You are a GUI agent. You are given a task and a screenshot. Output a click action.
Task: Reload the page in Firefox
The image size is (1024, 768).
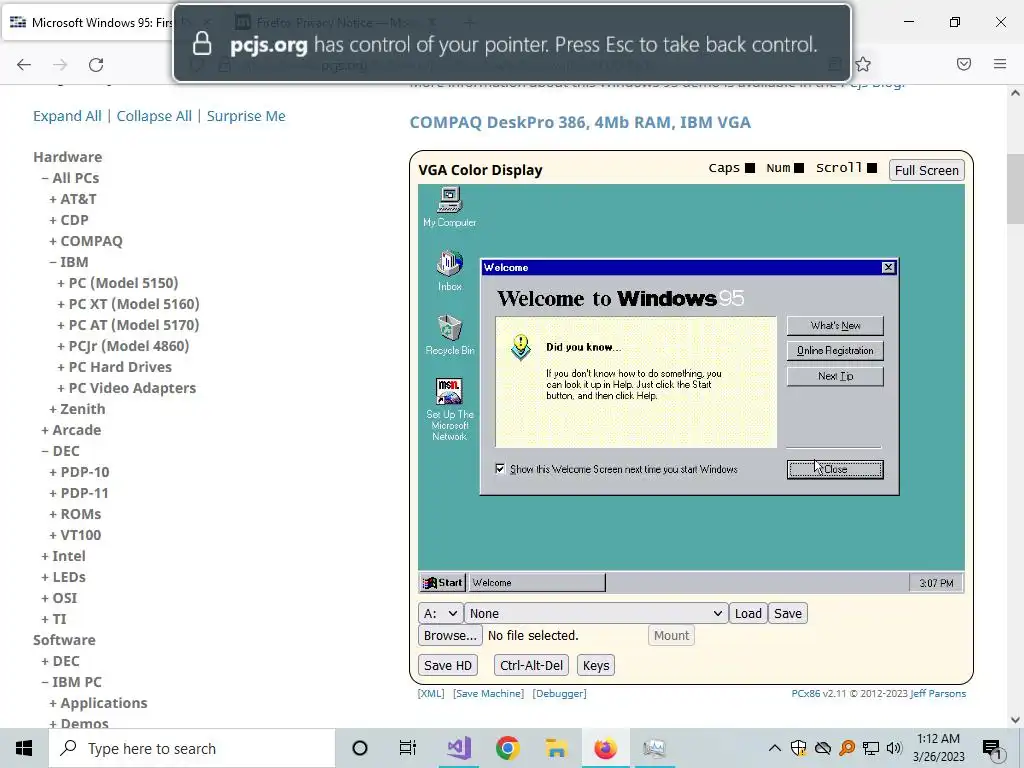click(x=96, y=65)
